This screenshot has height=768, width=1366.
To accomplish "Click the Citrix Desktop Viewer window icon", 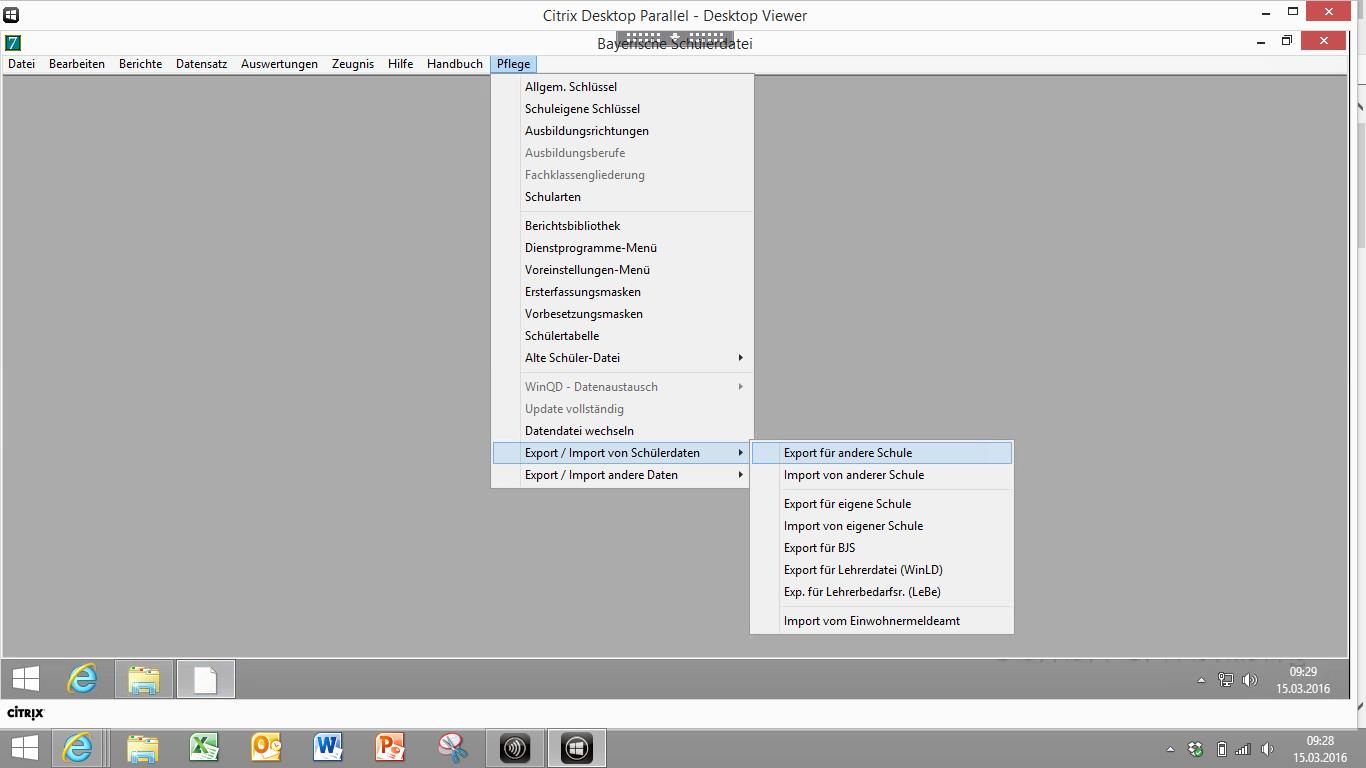I will (11, 15).
